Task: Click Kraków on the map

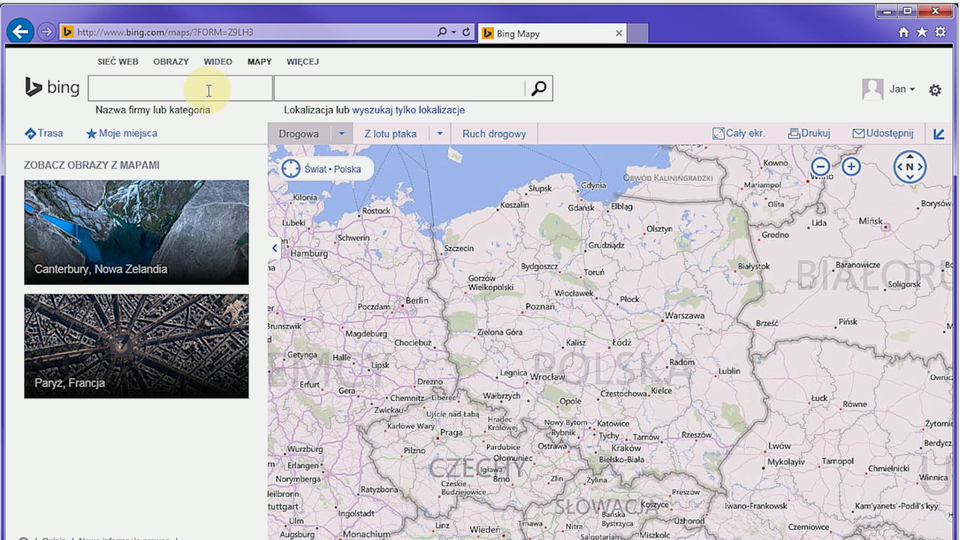Action: [x=626, y=448]
